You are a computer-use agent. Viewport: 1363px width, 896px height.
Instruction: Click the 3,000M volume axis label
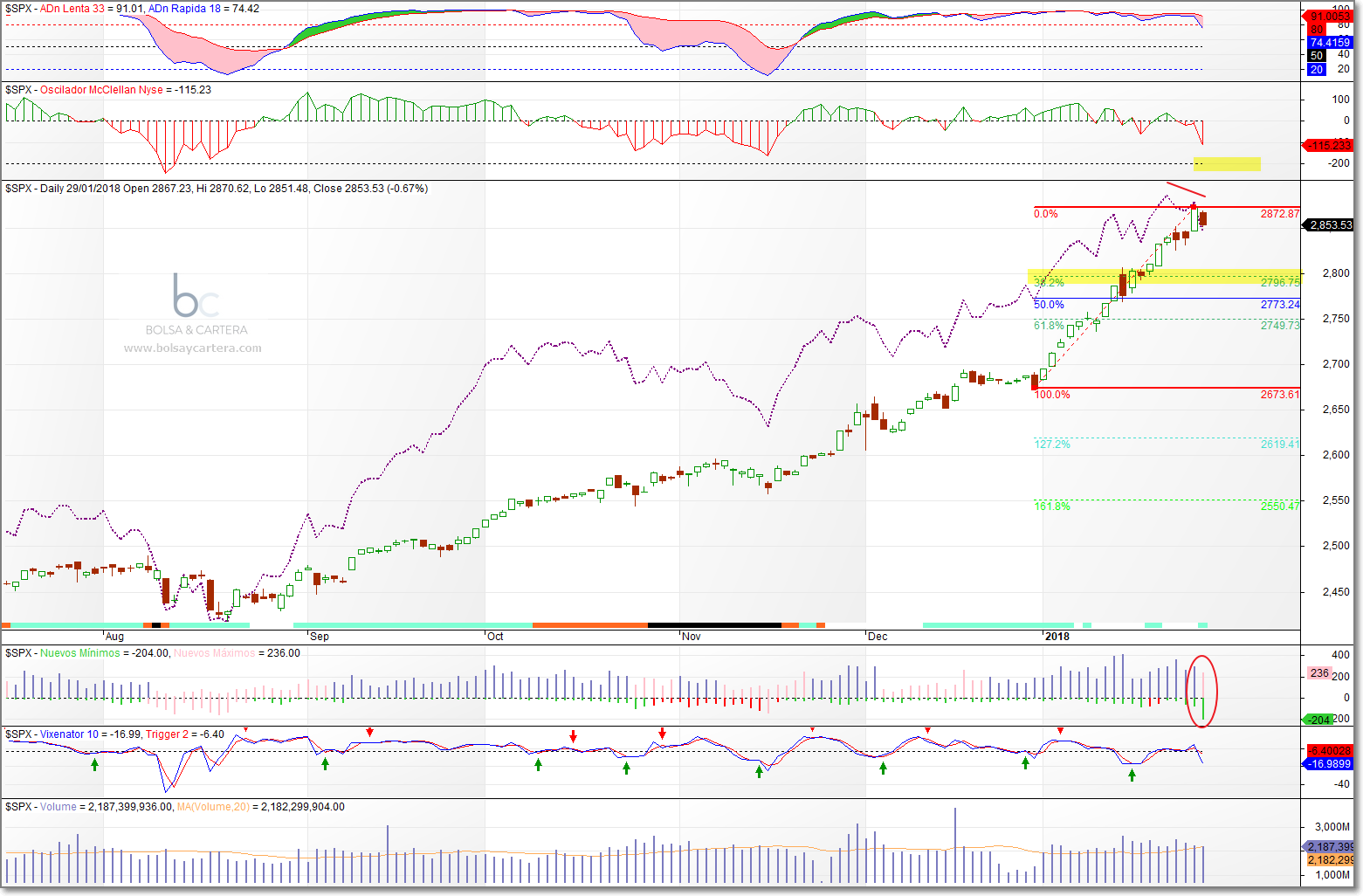pos(1332,827)
